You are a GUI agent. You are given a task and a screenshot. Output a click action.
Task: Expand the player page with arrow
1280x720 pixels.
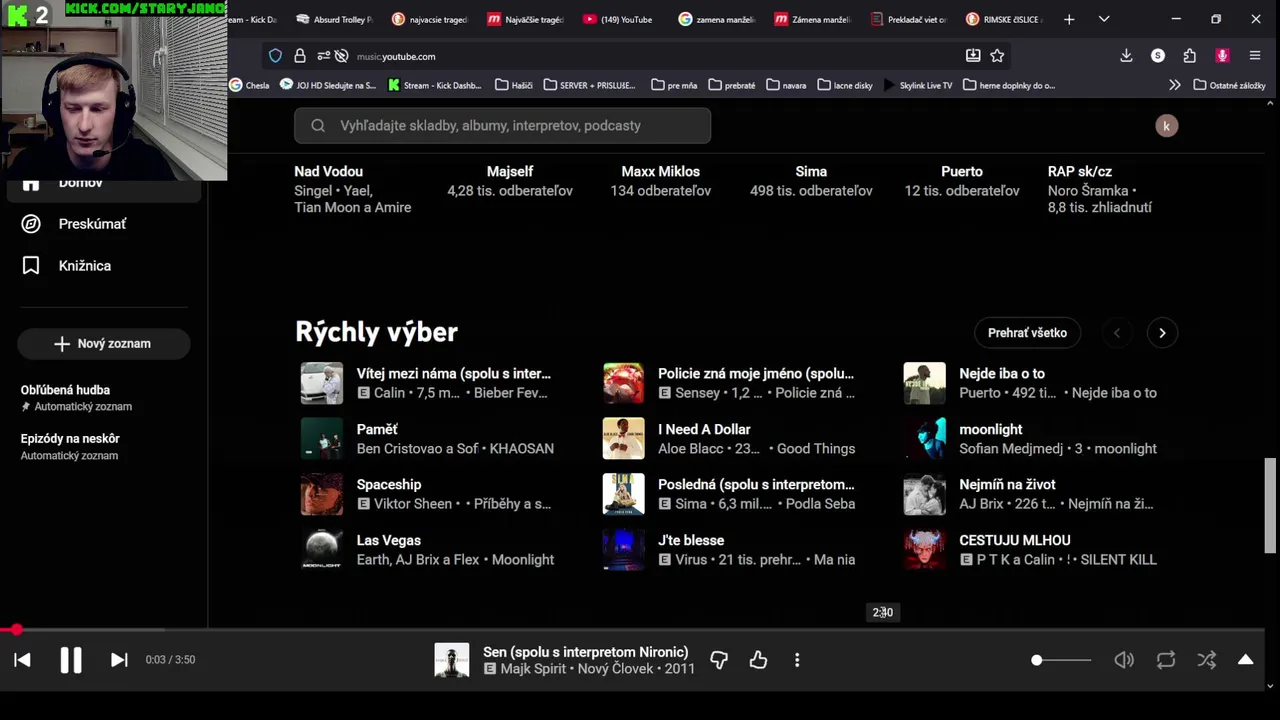click(x=1246, y=660)
